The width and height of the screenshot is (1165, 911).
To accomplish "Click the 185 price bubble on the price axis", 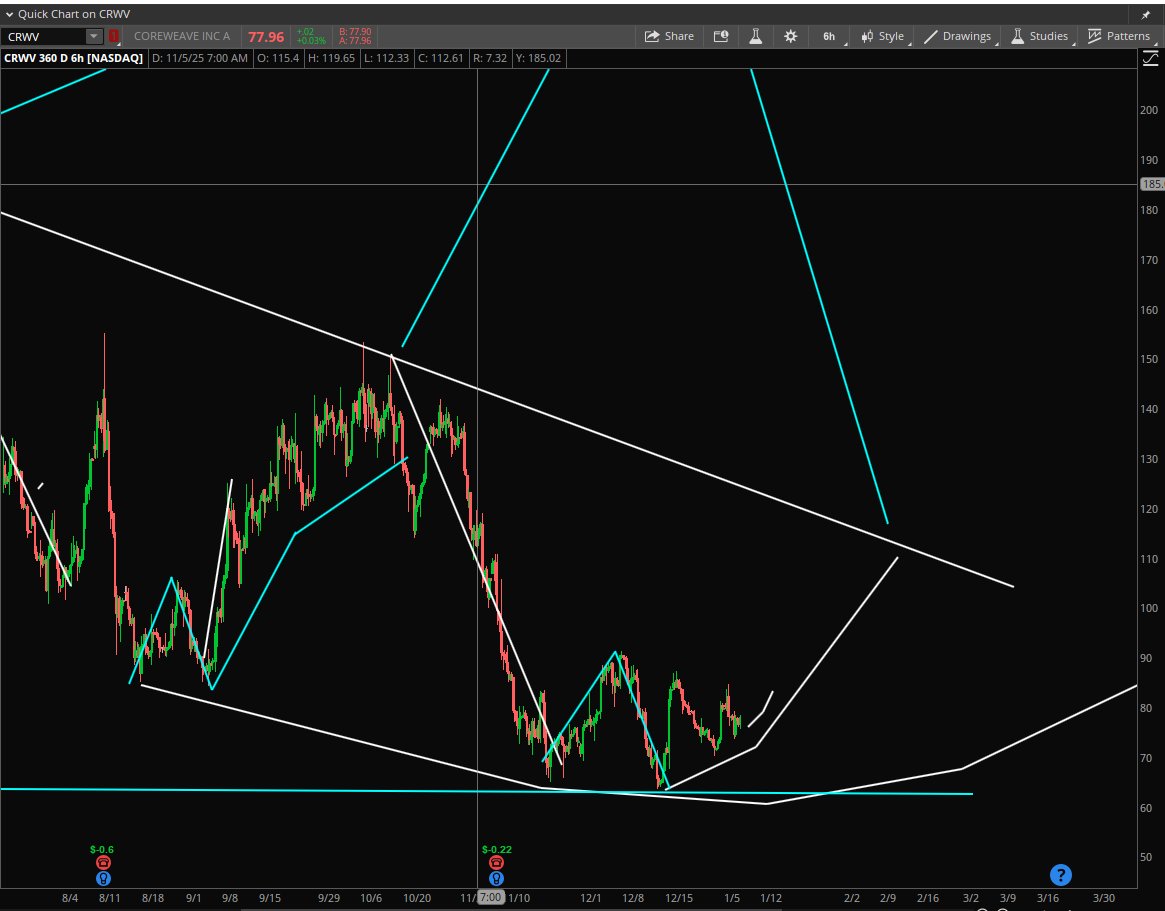I will 1152,184.
